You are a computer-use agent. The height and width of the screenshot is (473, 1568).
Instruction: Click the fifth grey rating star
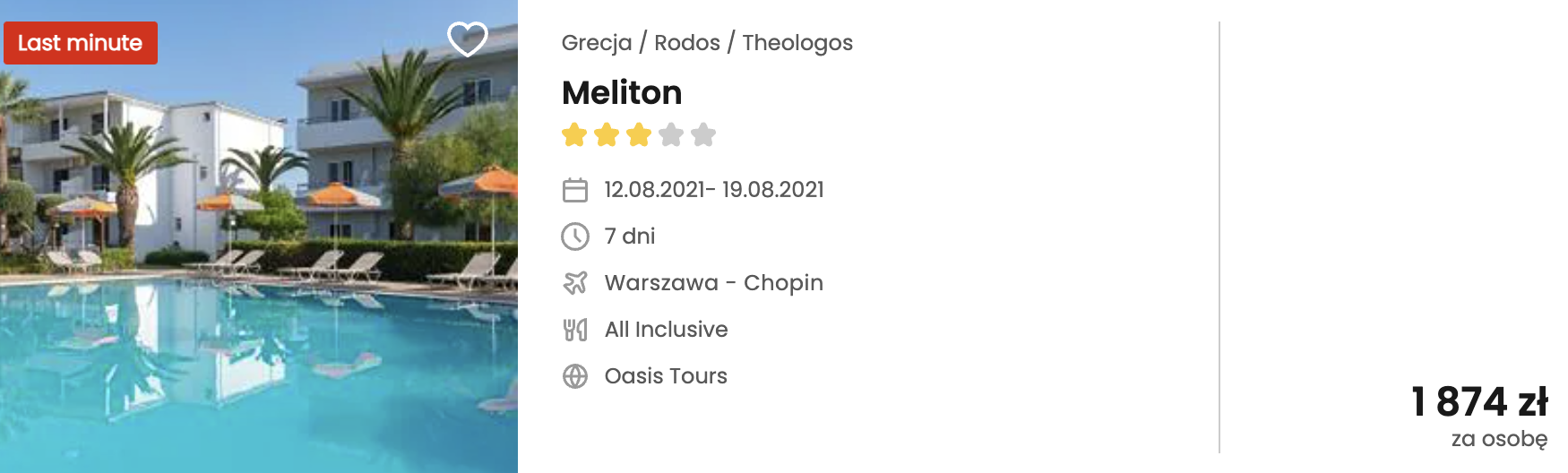[x=703, y=135]
